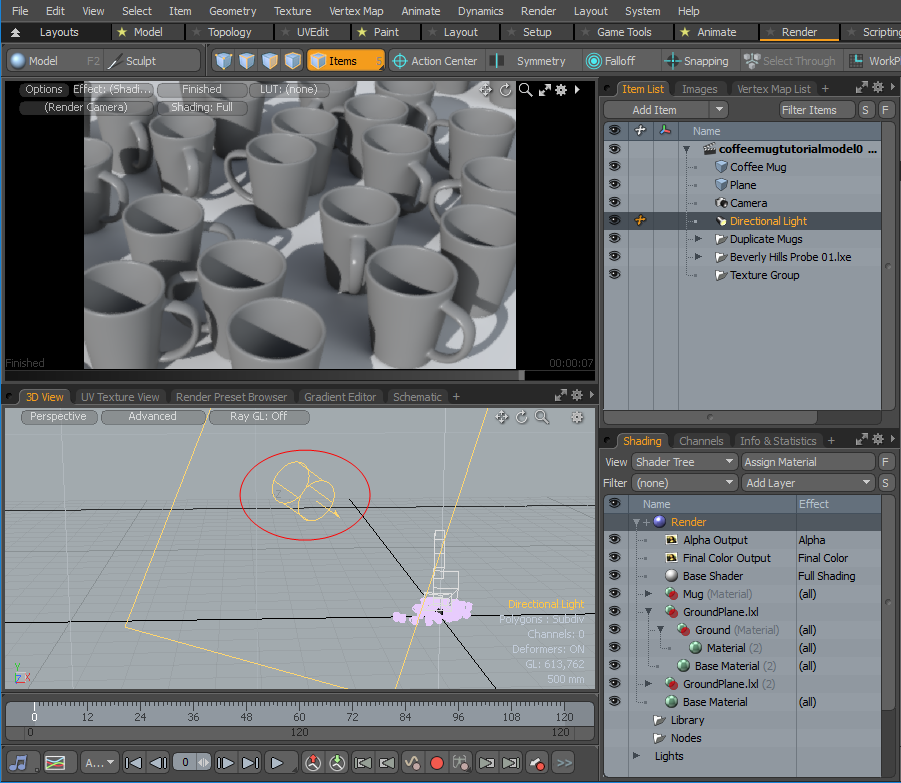
Task: Click the Assign Material button
Action: click(807, 462)
